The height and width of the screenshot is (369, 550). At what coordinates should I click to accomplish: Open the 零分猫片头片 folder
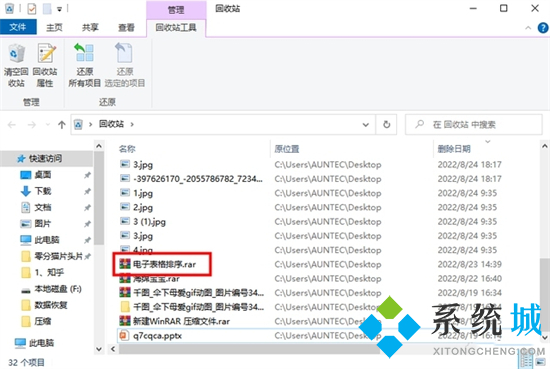pos(58,256)
